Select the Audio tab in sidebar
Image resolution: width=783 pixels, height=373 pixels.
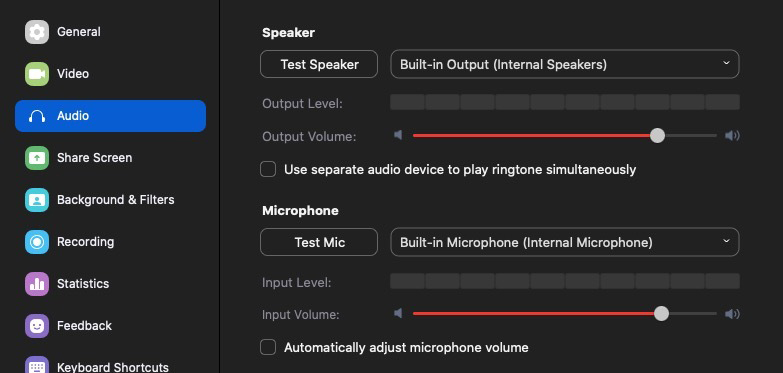tap(110, 116)
